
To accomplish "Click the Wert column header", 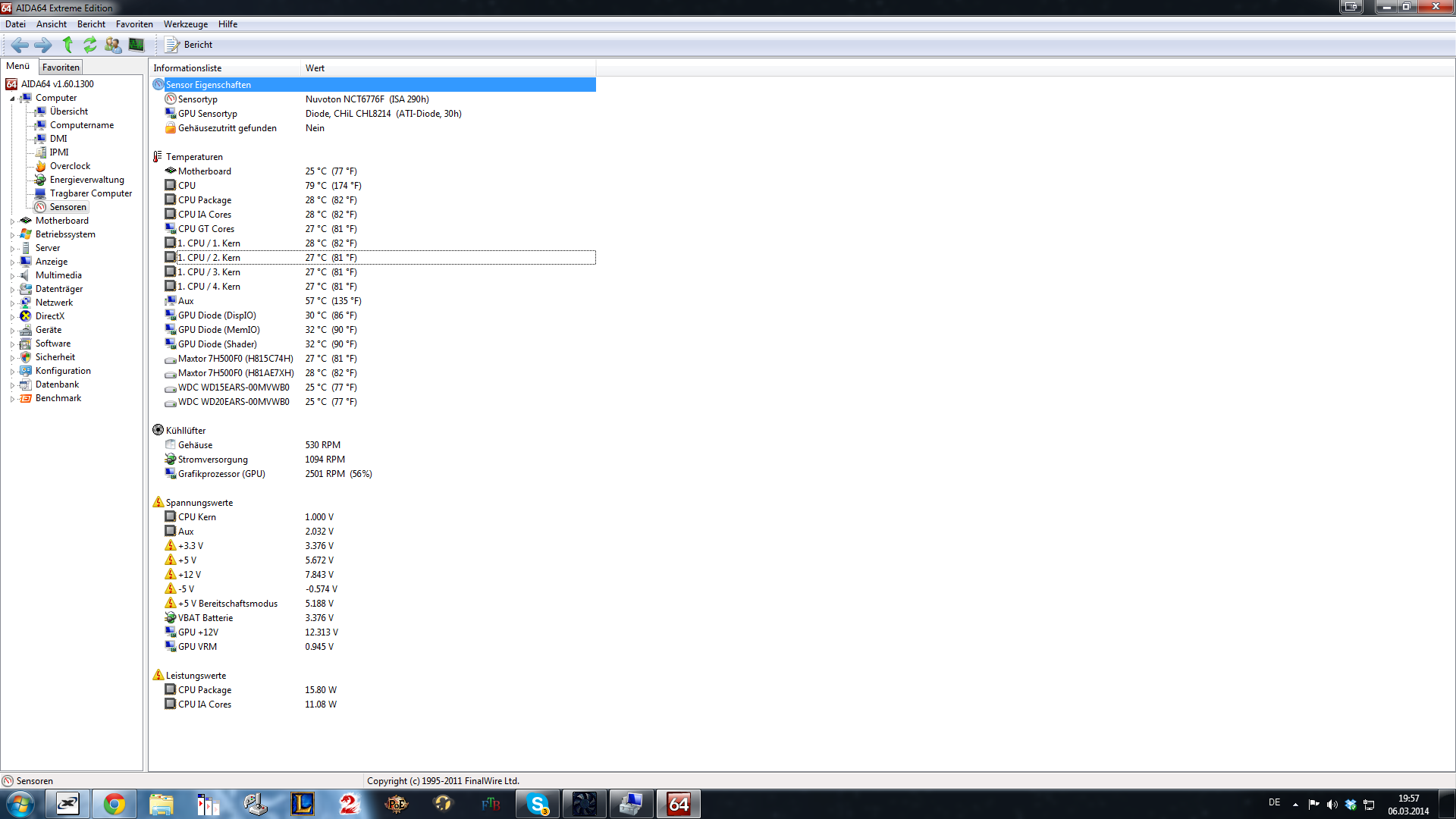I will coord(315,68).
